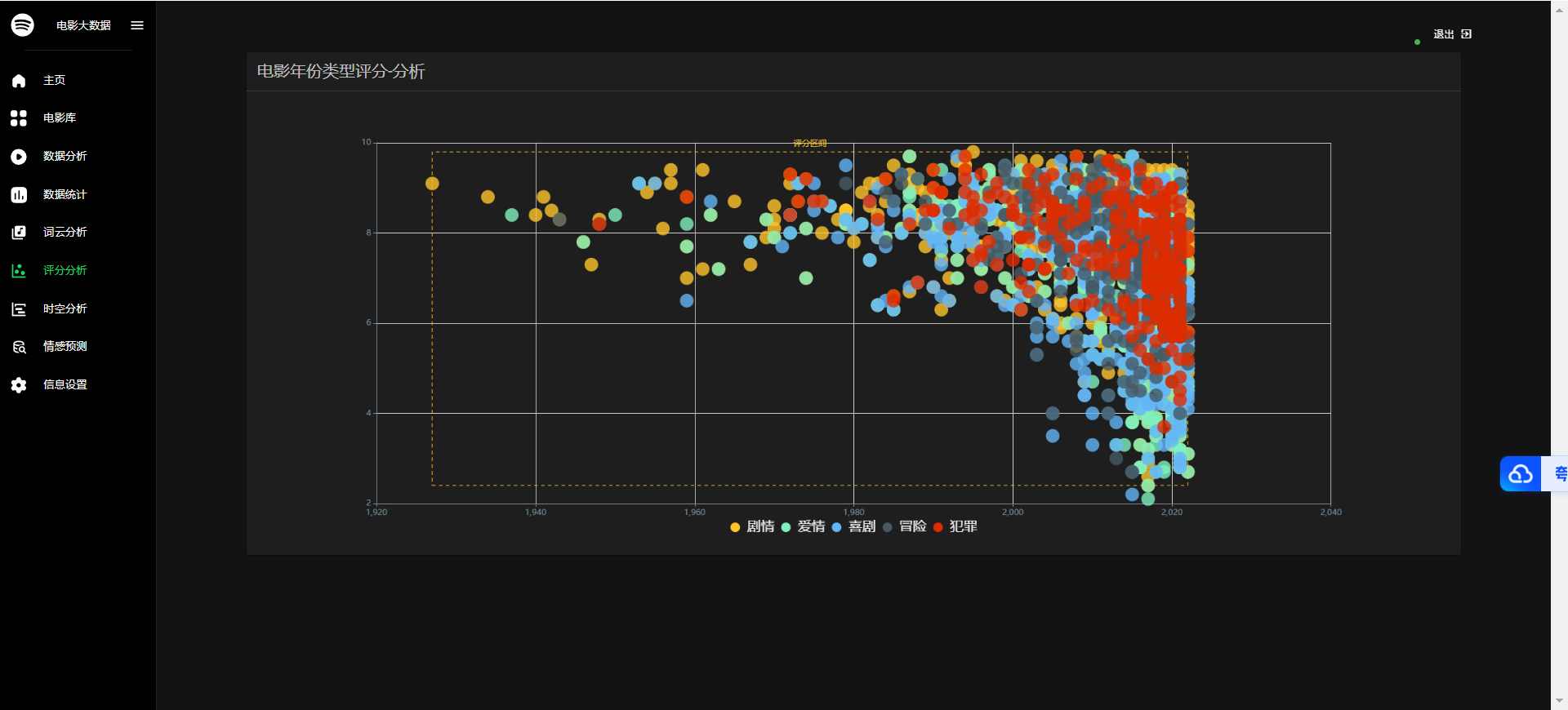Viewport: 1568px width, 710px height.
Task: Open the 情感预测 menu item
Action: point(65,346)
